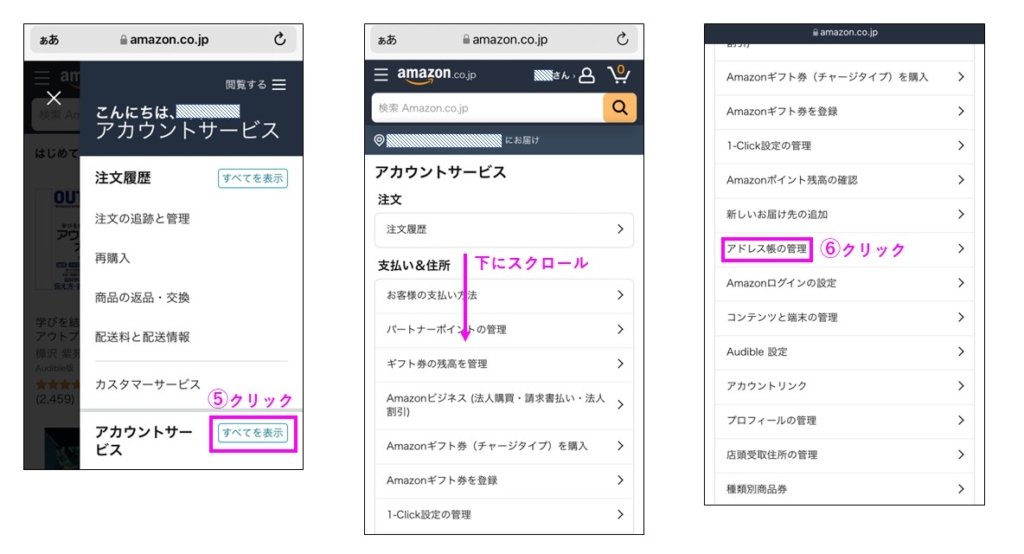Image resolution: width=1024 pixels, height=554 pixels.
Task: Close the side menu with the X icon
Action: [54, 98]
